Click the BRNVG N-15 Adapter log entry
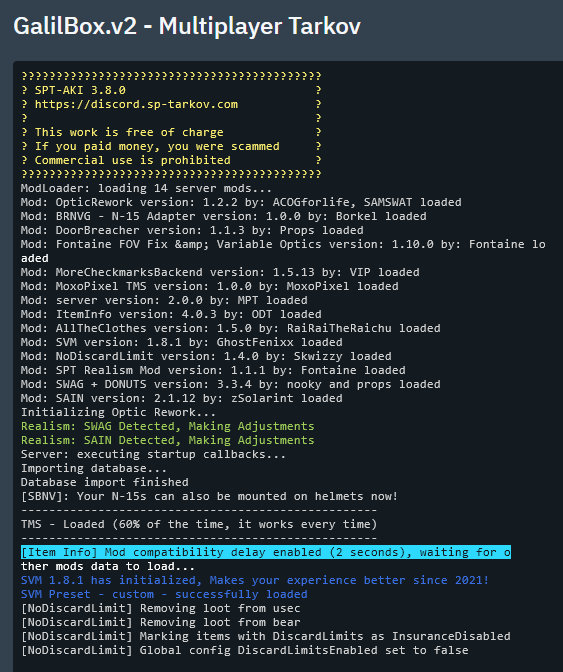 (224, 216)
